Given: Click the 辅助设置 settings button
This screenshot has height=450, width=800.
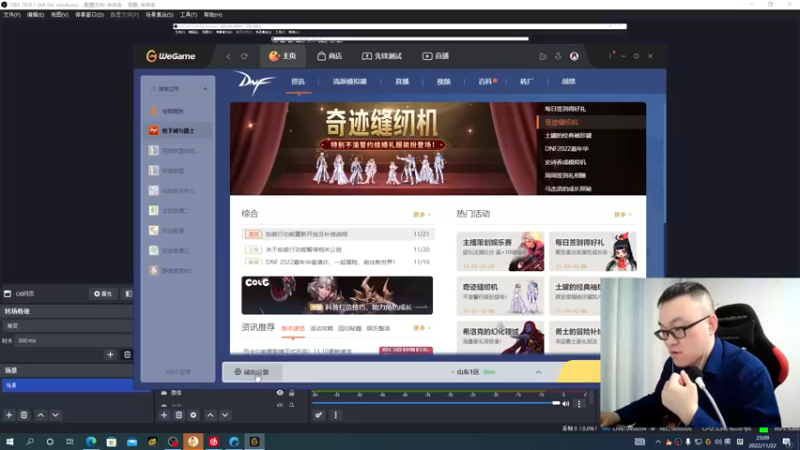Looking at the screenshot, I should pyautogui.click(x=252, y=372).
